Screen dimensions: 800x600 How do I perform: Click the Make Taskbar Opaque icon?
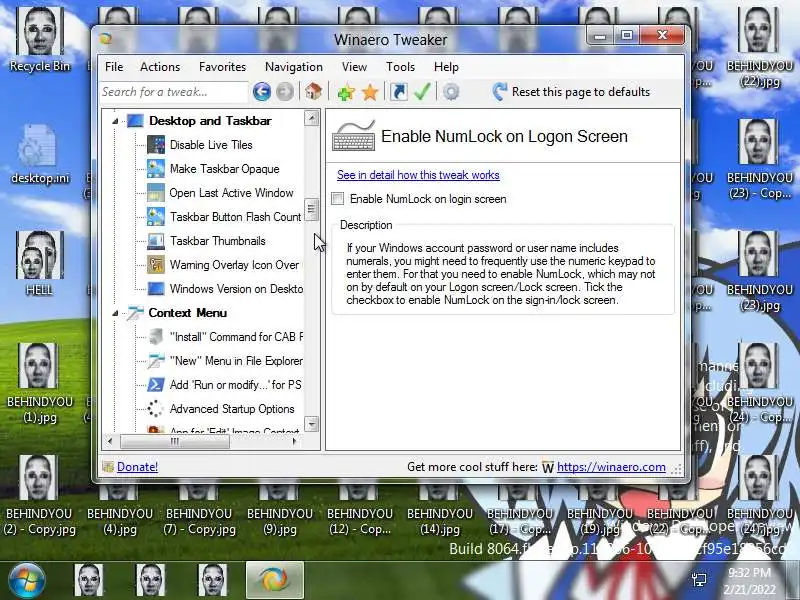point(156,169)
